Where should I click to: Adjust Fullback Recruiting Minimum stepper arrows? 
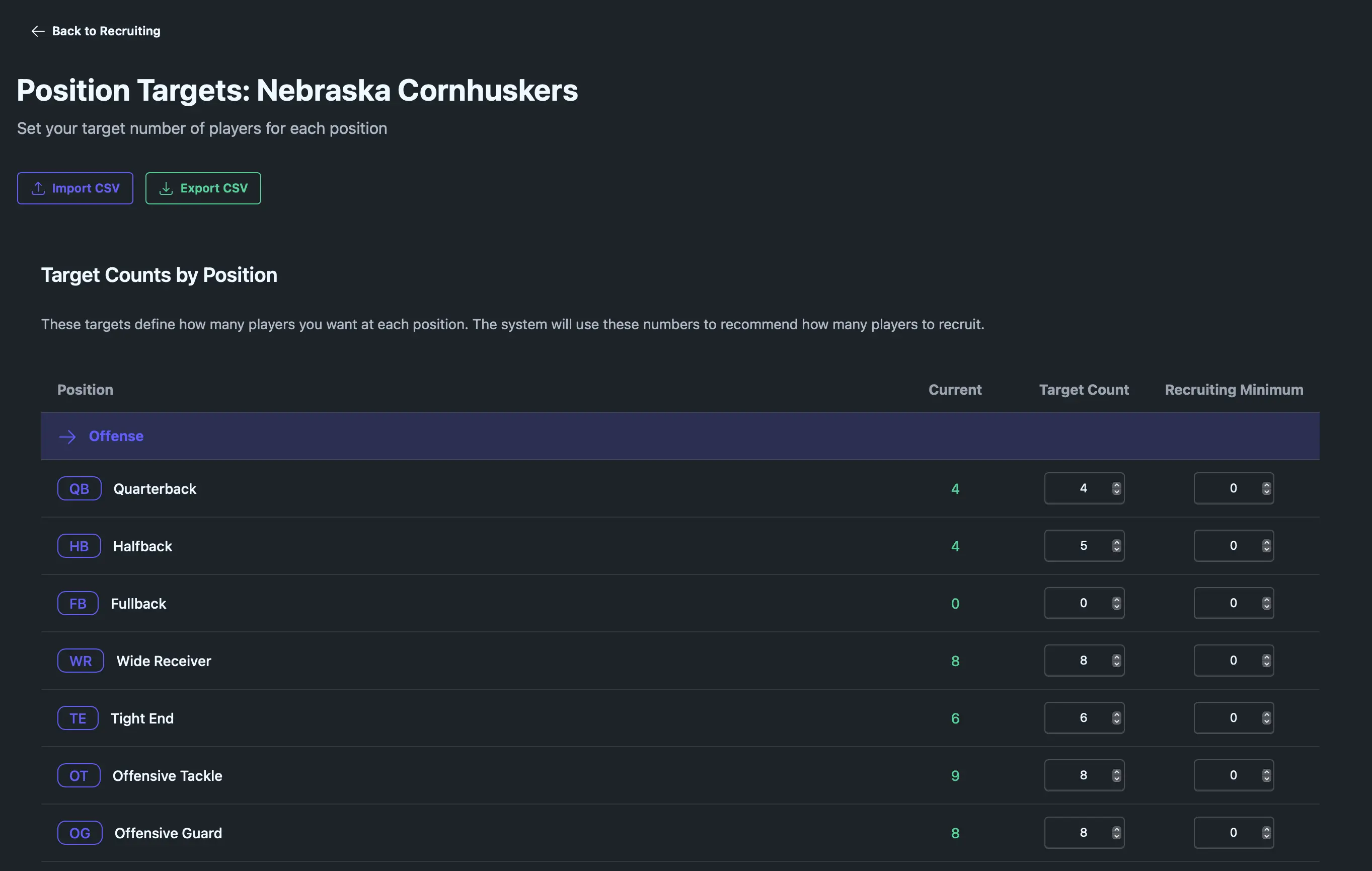pos(1266,603)
